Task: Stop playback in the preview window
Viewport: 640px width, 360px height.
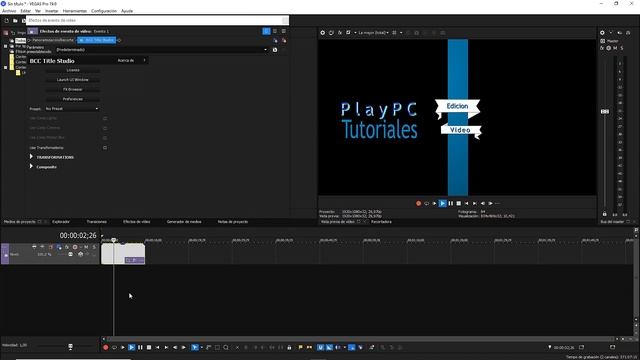Action: point(459,203)
